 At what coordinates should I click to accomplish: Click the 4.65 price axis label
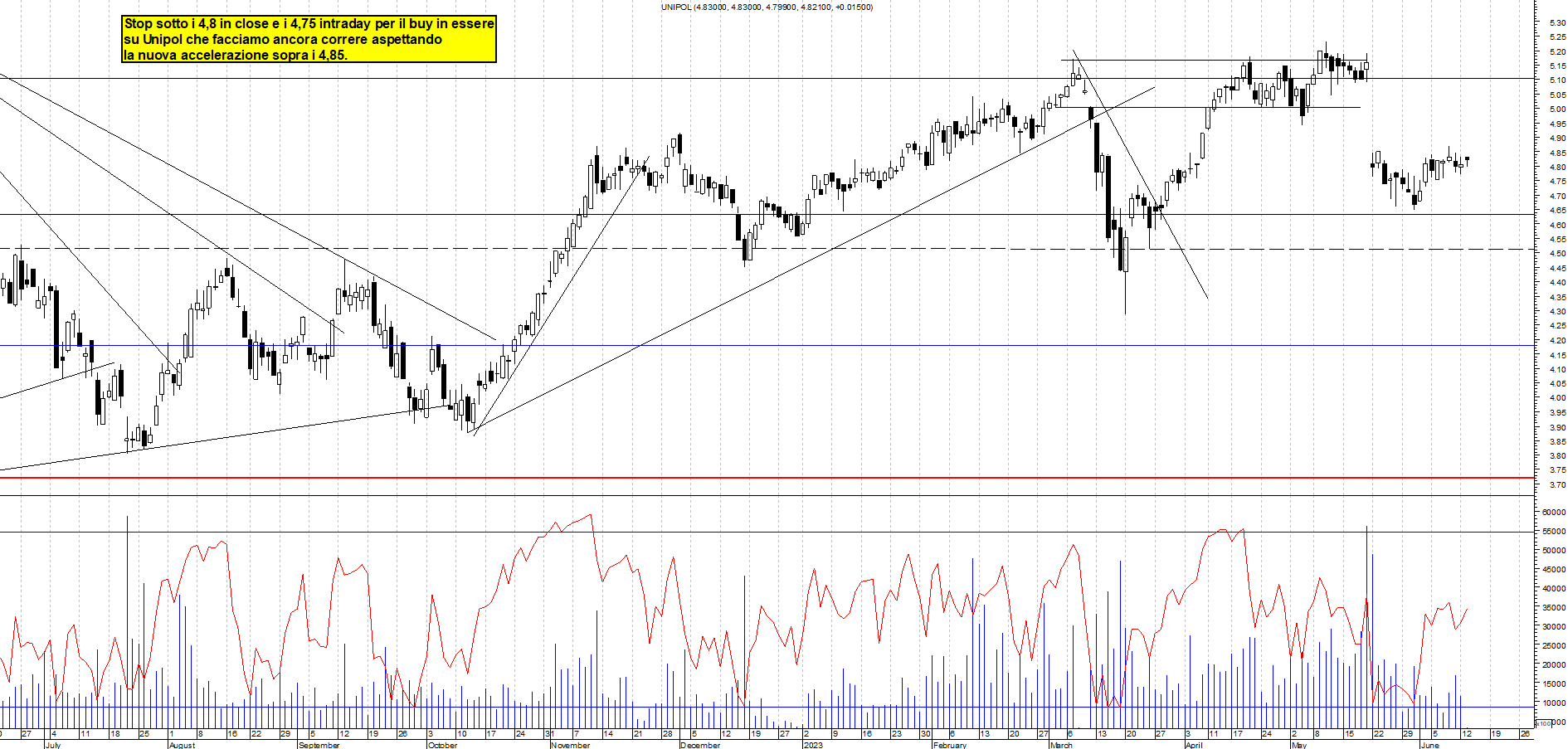coord(1557,211)
